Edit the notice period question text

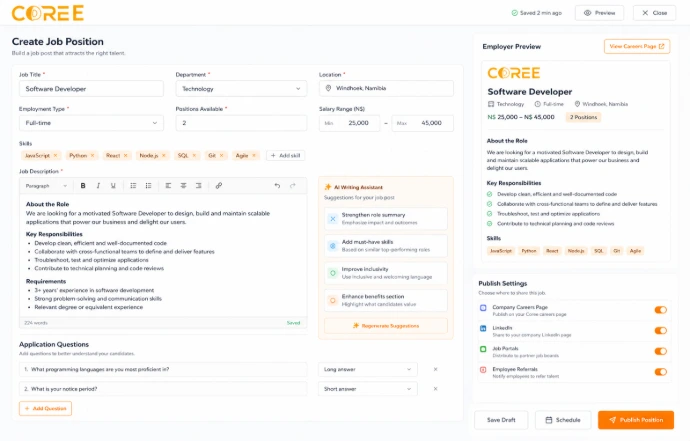[x=163, y=389]
